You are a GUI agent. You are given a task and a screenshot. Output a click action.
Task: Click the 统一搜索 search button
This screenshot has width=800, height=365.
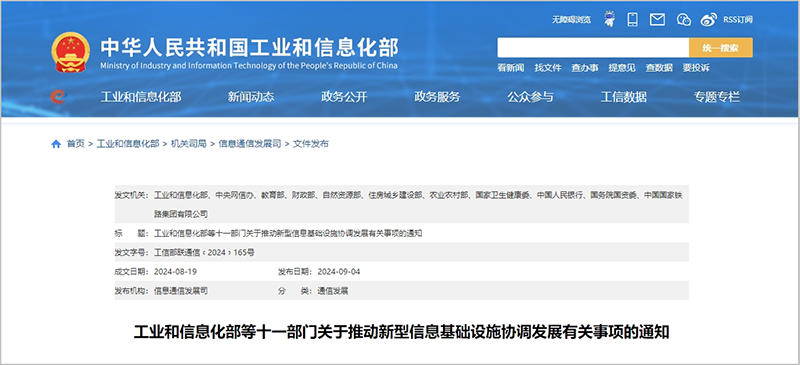click(720, 47)
